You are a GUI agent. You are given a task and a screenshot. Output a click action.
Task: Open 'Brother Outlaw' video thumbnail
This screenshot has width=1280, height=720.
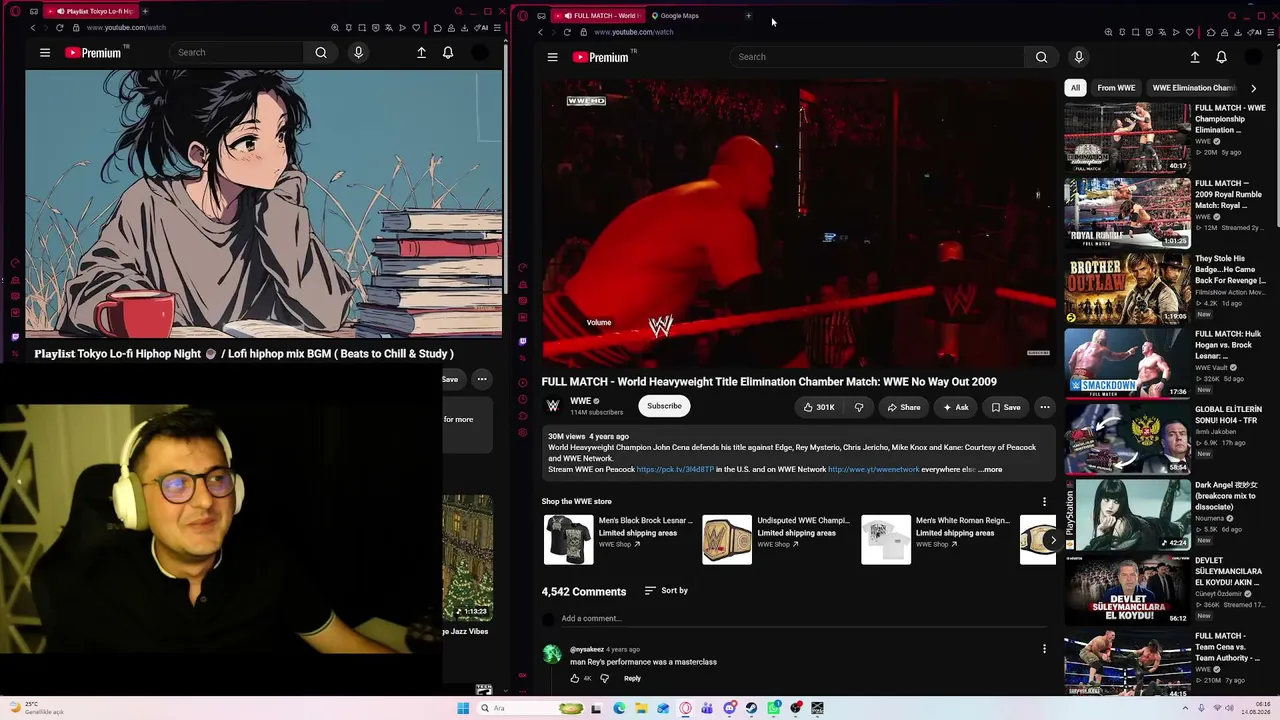pyautogui.click(x=1127, y=289)
